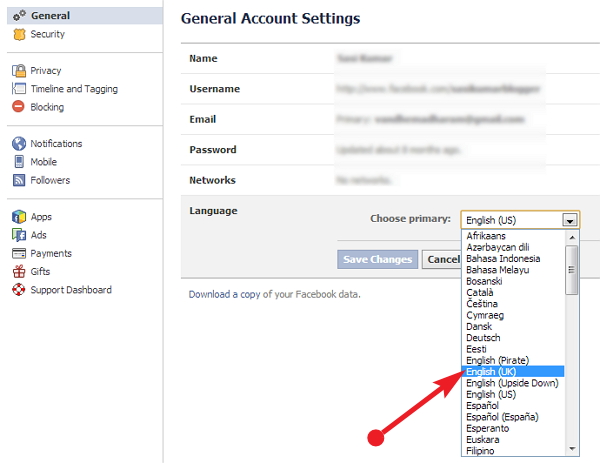Open Payments settings
The image size is (600, 463).
point(51,253)
